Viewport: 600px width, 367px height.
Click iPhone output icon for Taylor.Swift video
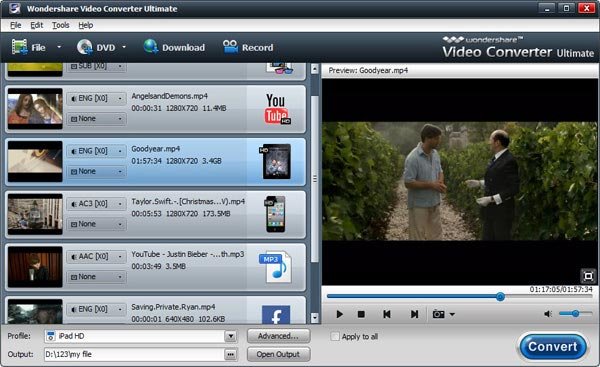point(275,214)
